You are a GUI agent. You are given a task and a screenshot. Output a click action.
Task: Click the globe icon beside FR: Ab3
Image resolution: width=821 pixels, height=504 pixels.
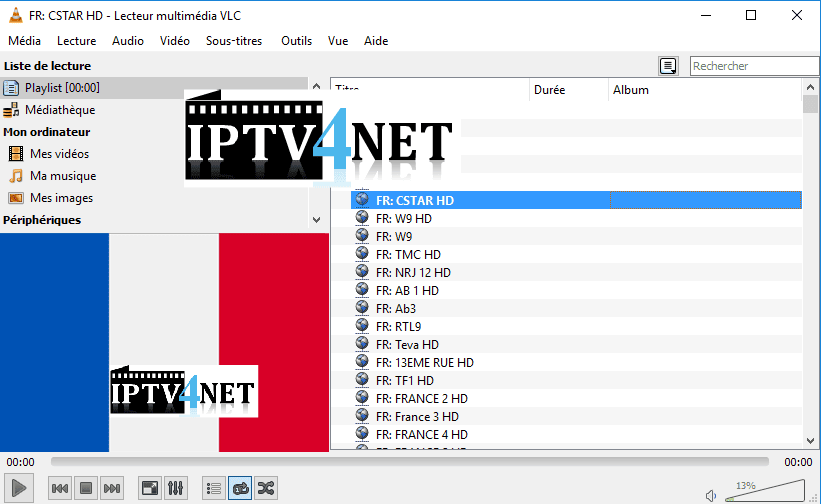click(362, 307)
